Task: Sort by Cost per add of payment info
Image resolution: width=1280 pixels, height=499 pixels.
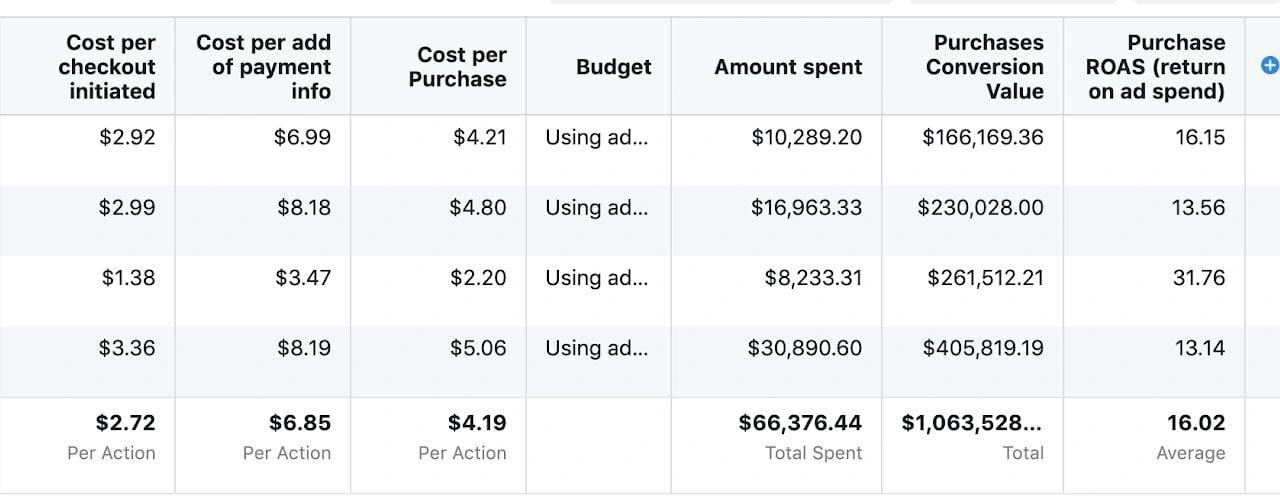Action: (263, 67)
